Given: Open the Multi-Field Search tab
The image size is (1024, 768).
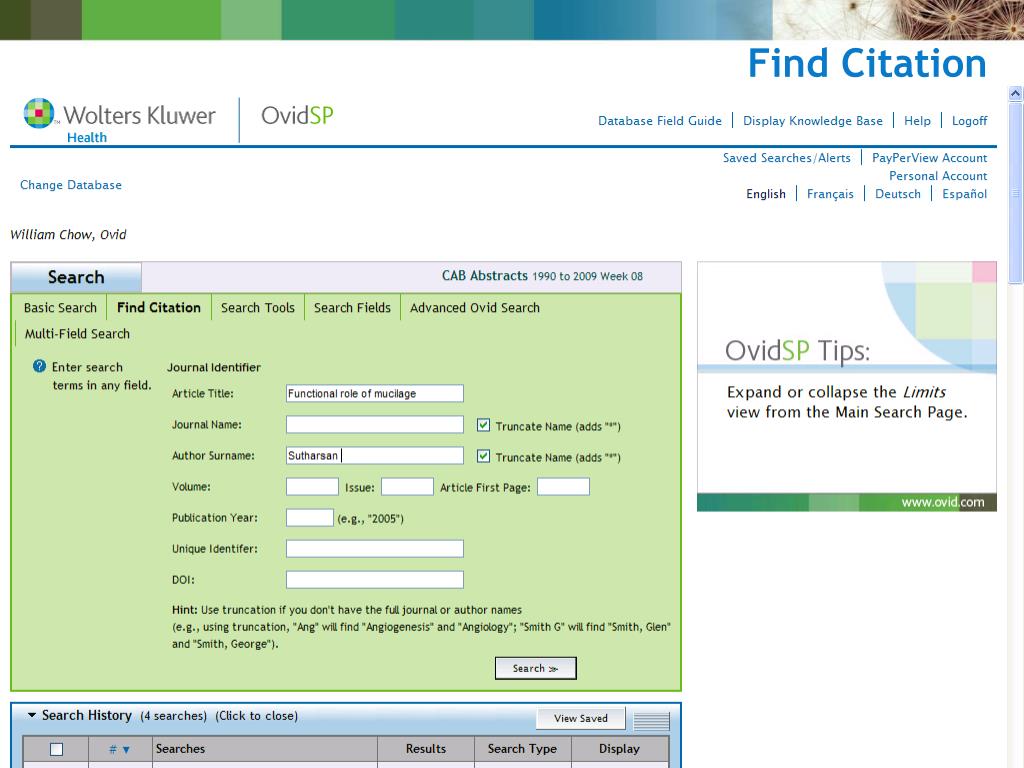Looking at the screenshot, I should [77, 334].
